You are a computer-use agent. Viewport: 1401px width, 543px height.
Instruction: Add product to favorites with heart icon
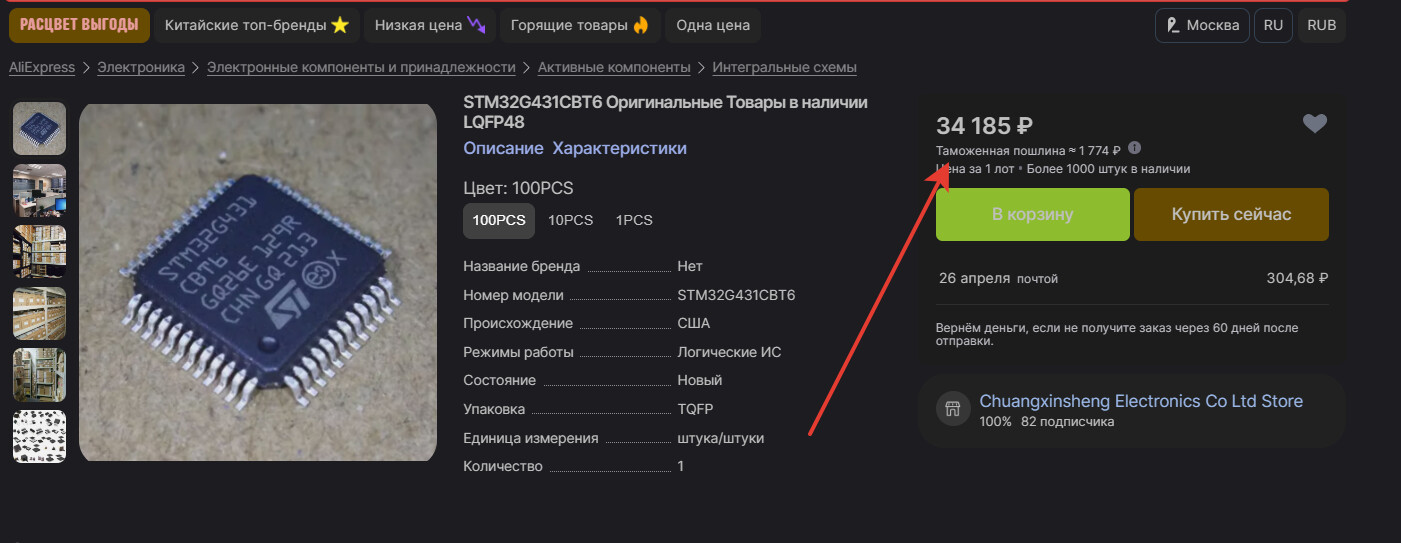tap(1314, 123)
